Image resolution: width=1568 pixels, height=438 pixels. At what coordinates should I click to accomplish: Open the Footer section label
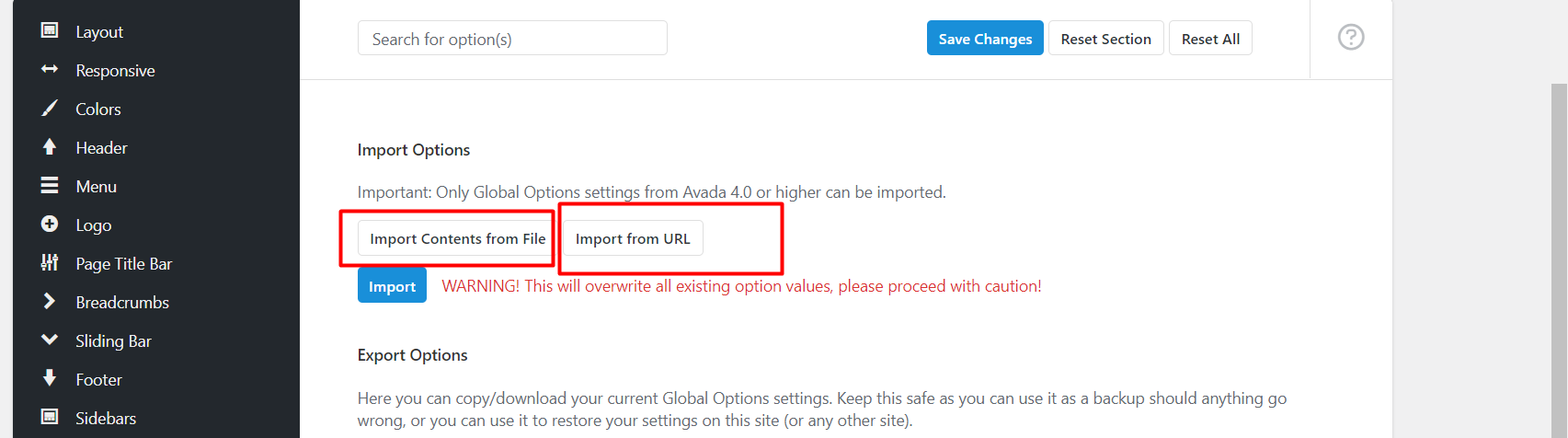point(98,379)
